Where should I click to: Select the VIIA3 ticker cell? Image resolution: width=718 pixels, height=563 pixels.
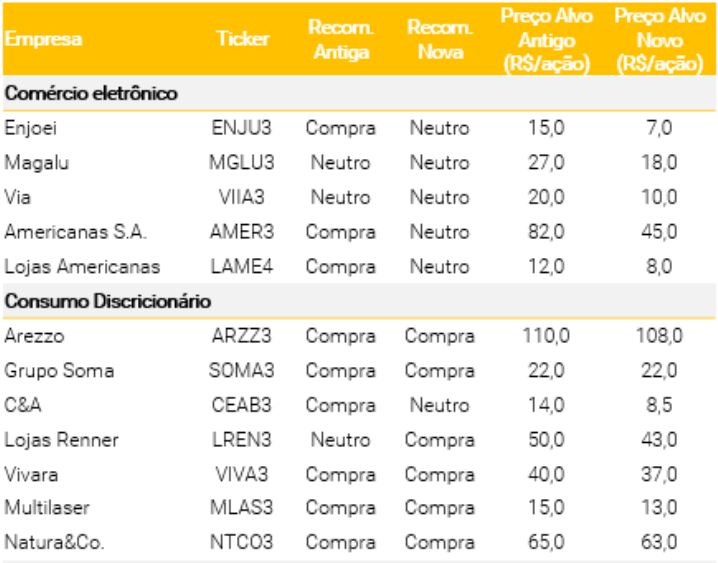point(242,197)
